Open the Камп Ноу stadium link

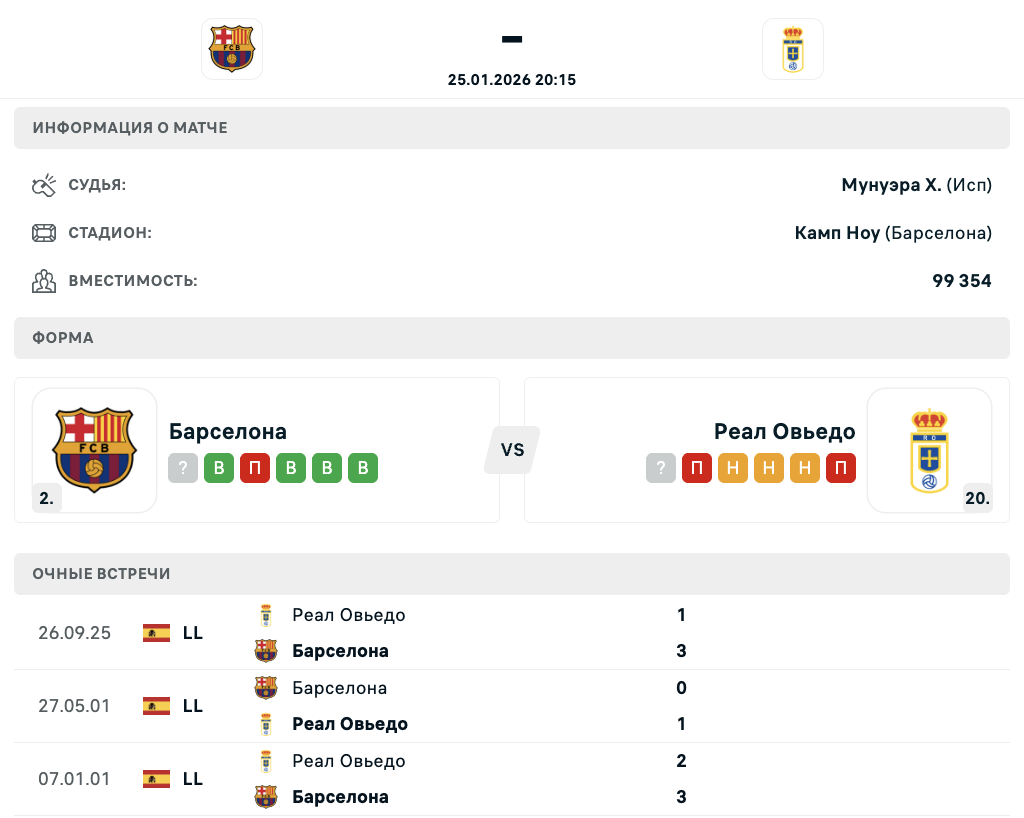click(837, 233)
